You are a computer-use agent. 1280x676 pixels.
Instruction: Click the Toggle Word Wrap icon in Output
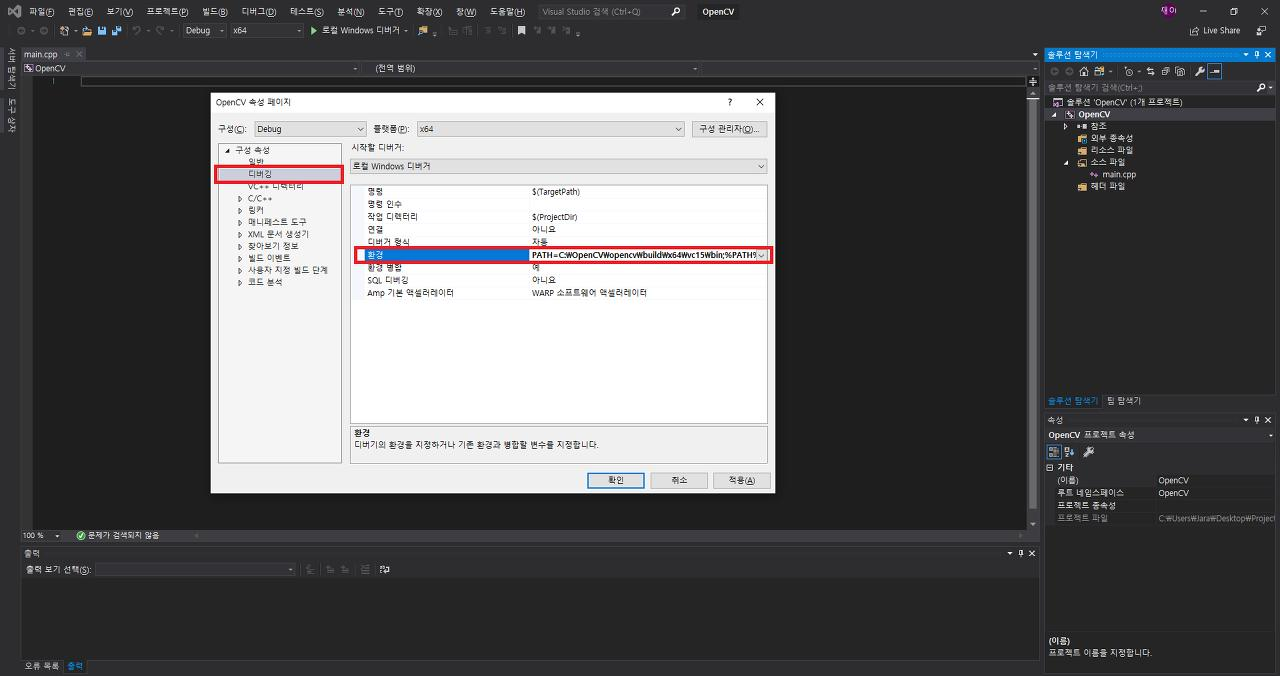point(384,569)
